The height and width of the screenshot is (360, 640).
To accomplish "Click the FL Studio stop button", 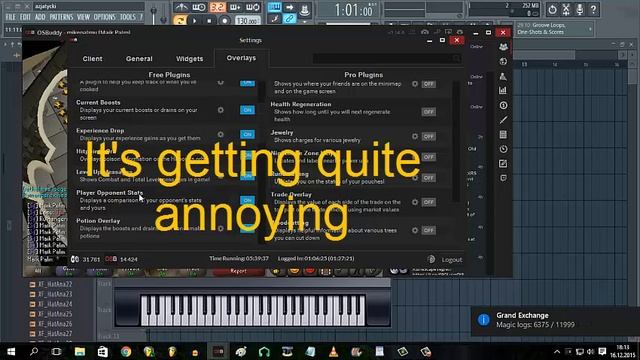I will pyautogui.click(x=209, y=20).
